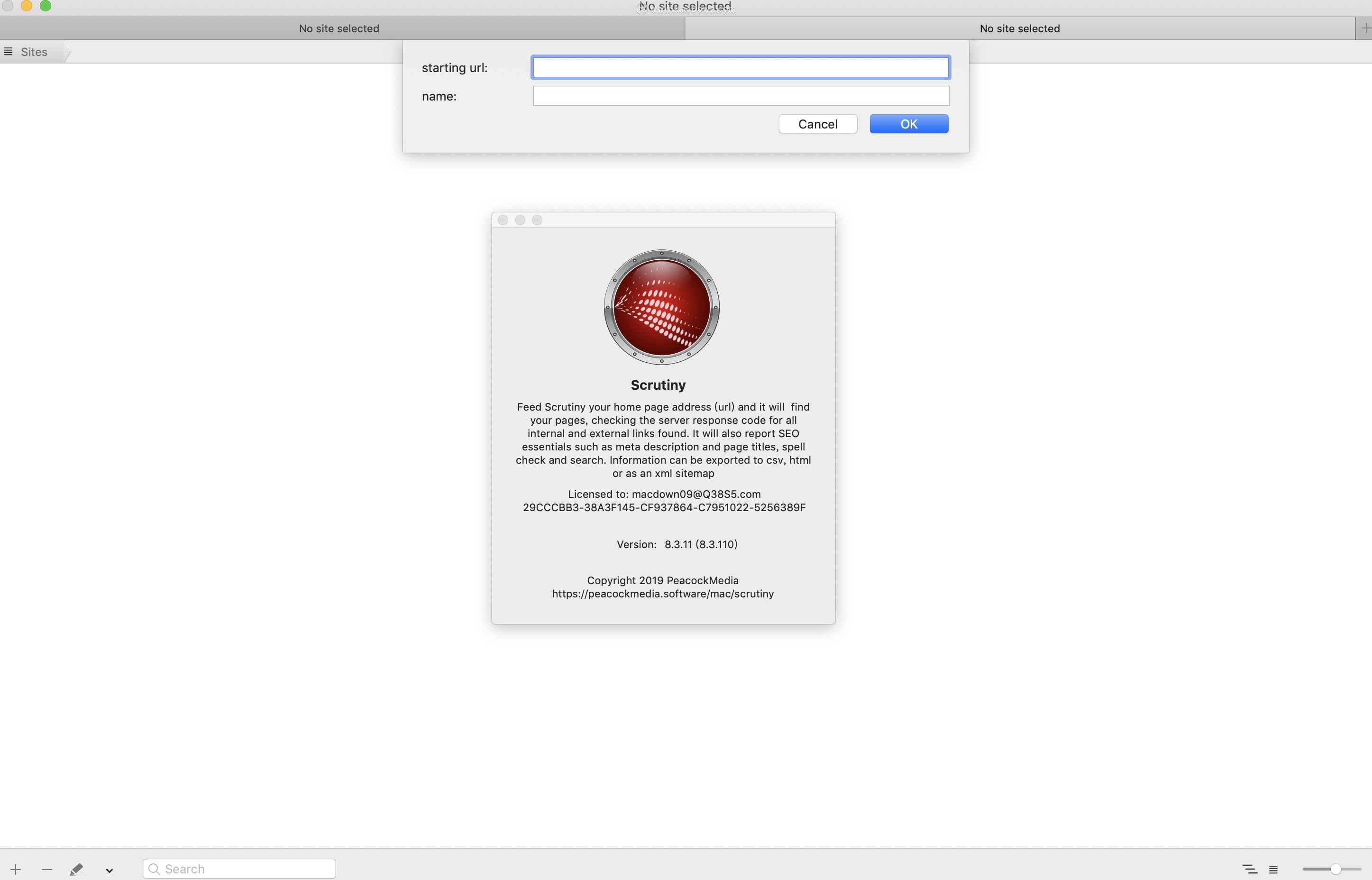Cancel the new site dialog
1372x880 pixels.
(817, 124)
